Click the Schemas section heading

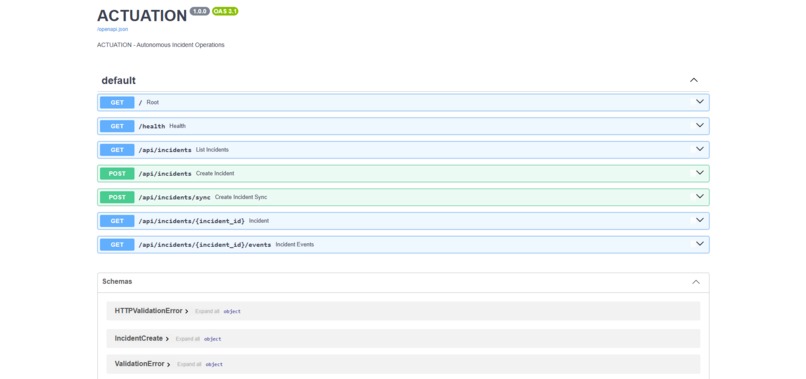click(117, 281)
